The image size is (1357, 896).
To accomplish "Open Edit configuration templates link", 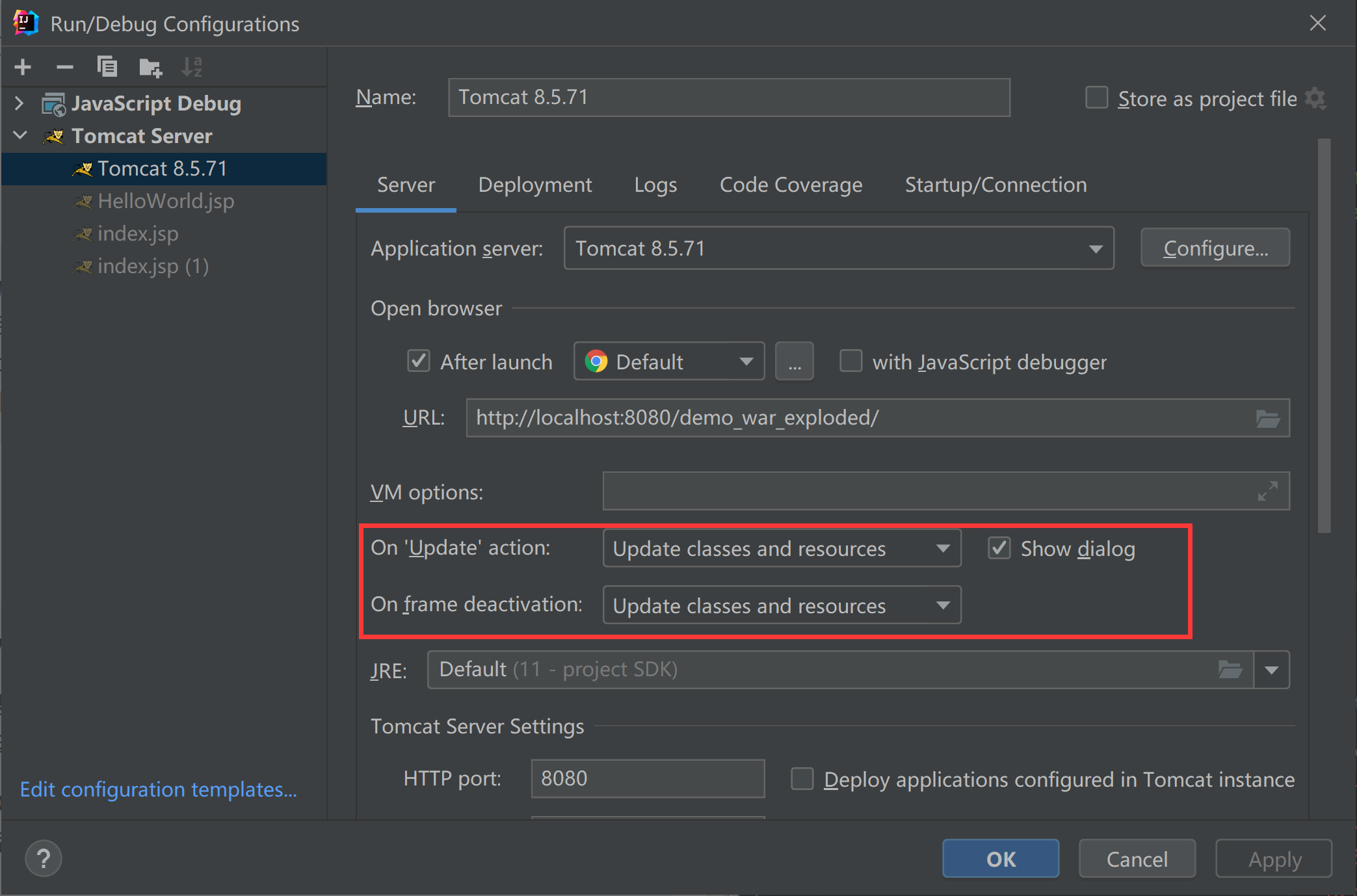I will point(158,789).
